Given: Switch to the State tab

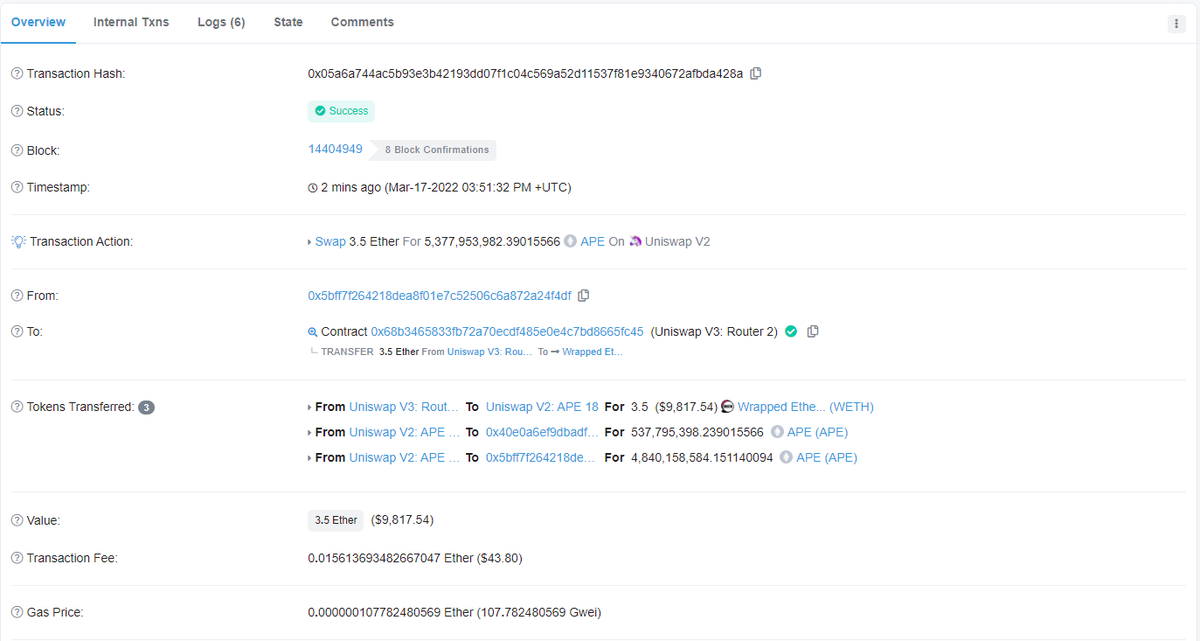Looking at the screenshot, I should pos(288,22).
